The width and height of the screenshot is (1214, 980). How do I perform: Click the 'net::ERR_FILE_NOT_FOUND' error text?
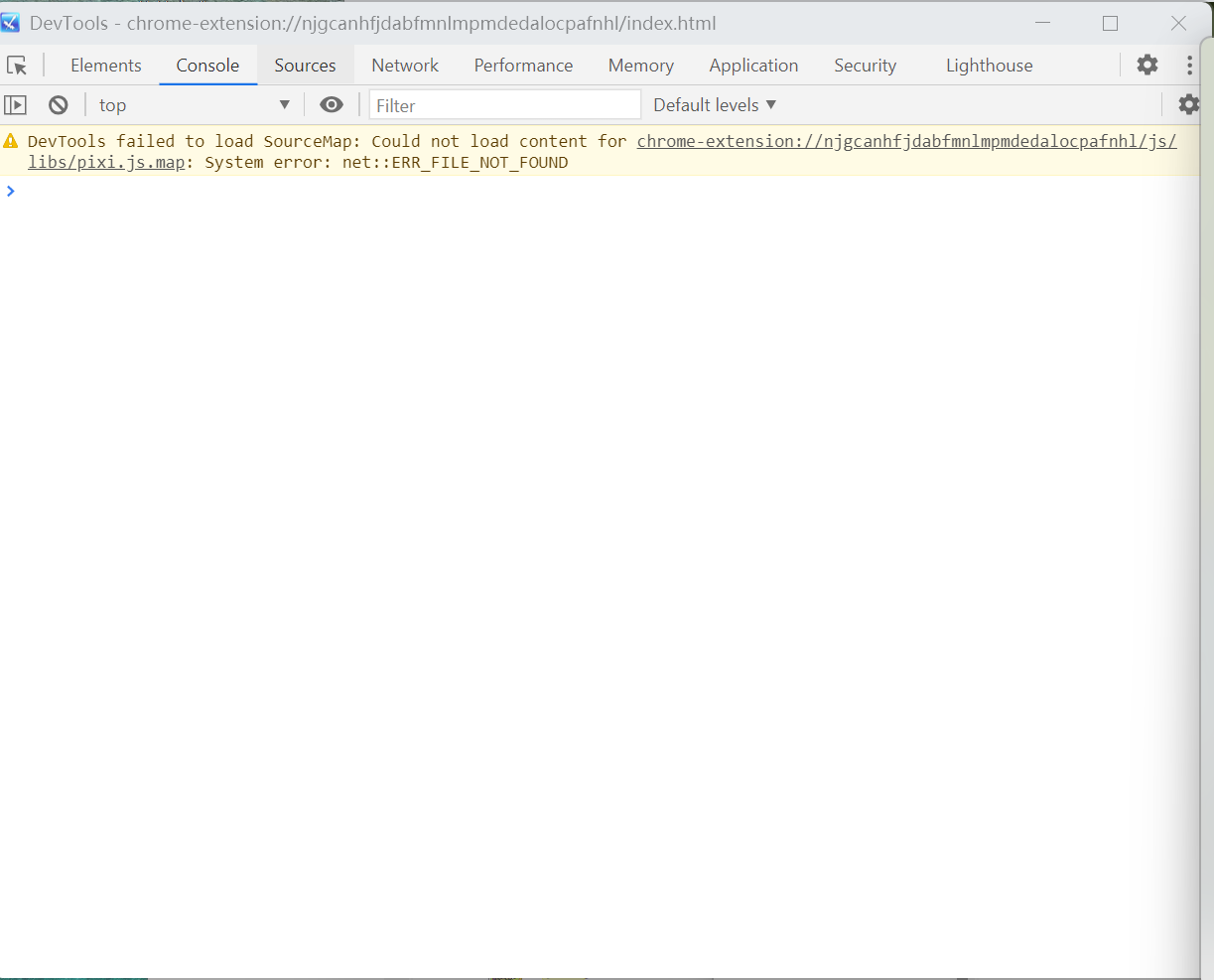455,163
